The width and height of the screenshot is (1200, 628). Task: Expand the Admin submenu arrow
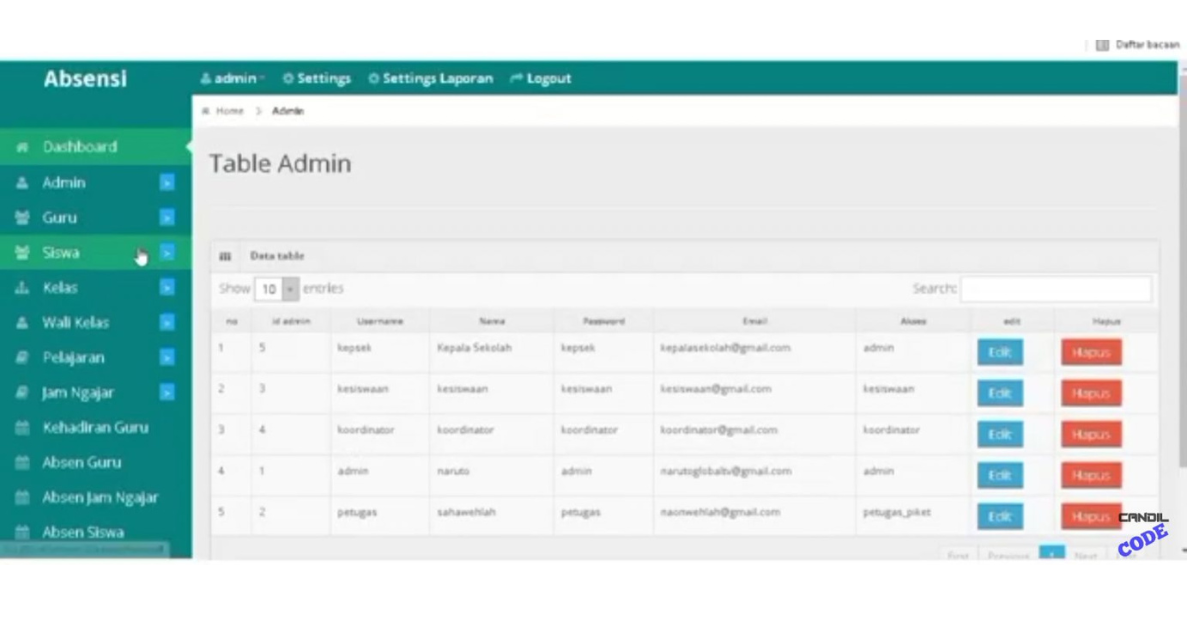tap(167, 183)
